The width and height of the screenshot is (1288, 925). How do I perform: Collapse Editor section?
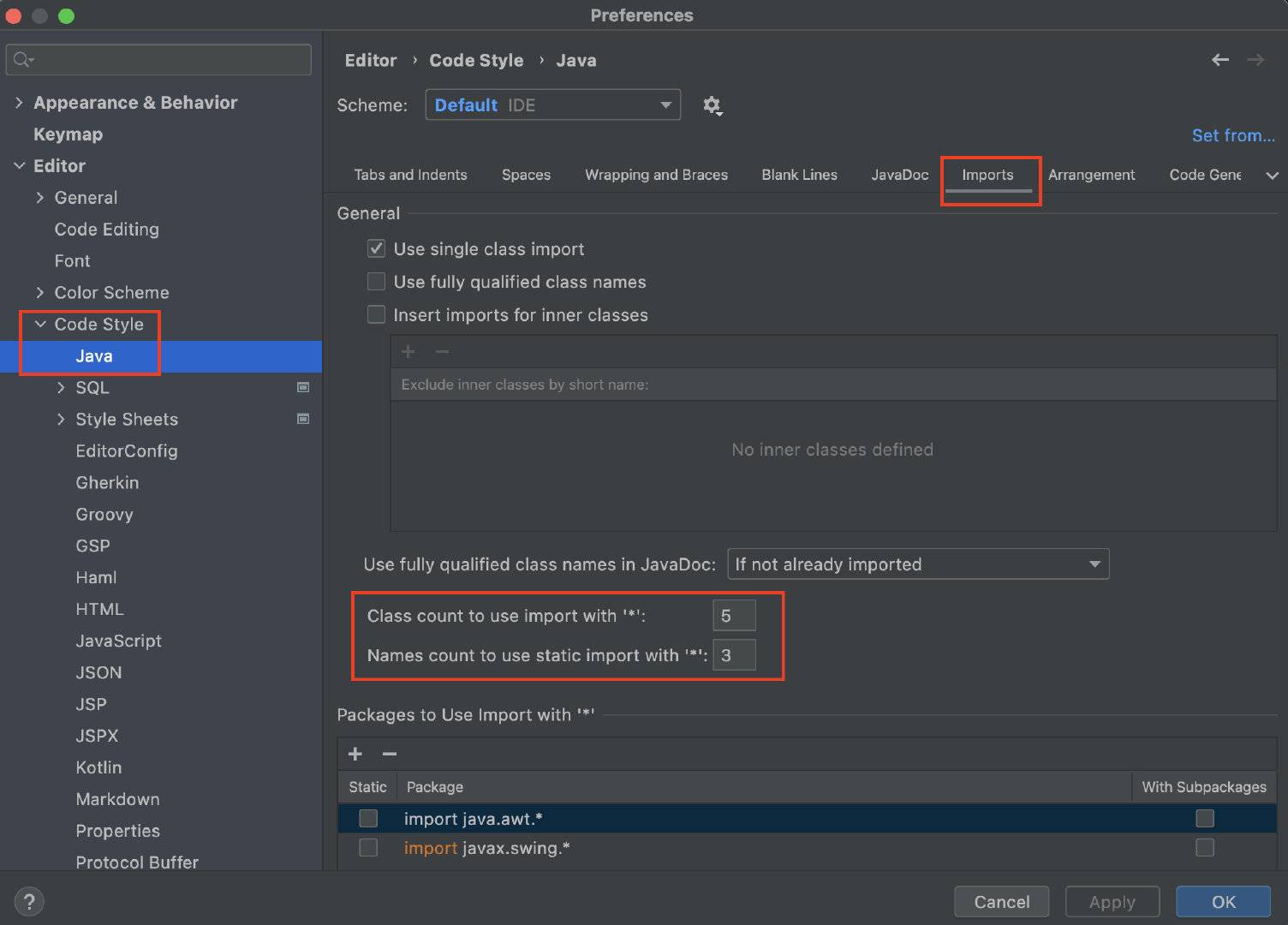point(19,166)
